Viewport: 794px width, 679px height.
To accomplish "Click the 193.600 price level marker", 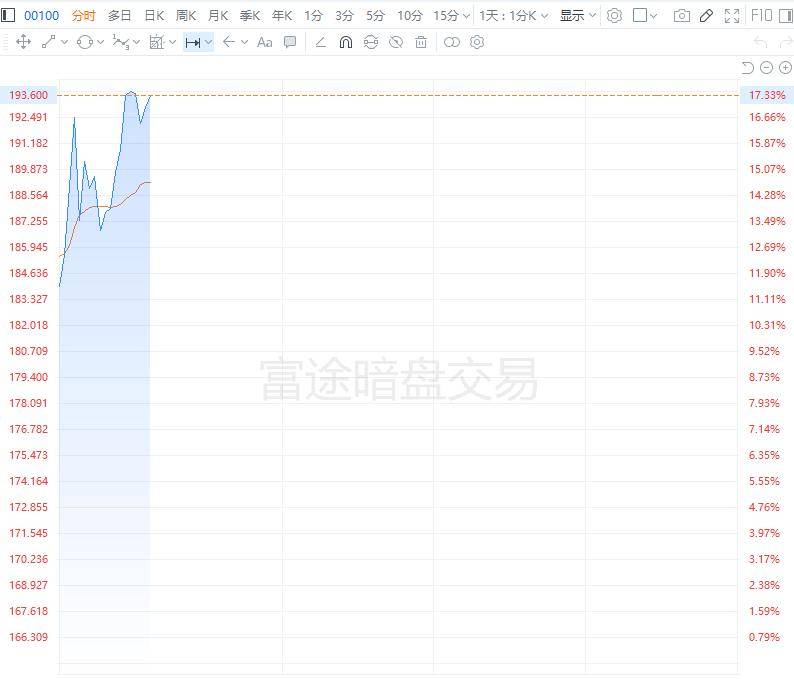I will [29, 95].
